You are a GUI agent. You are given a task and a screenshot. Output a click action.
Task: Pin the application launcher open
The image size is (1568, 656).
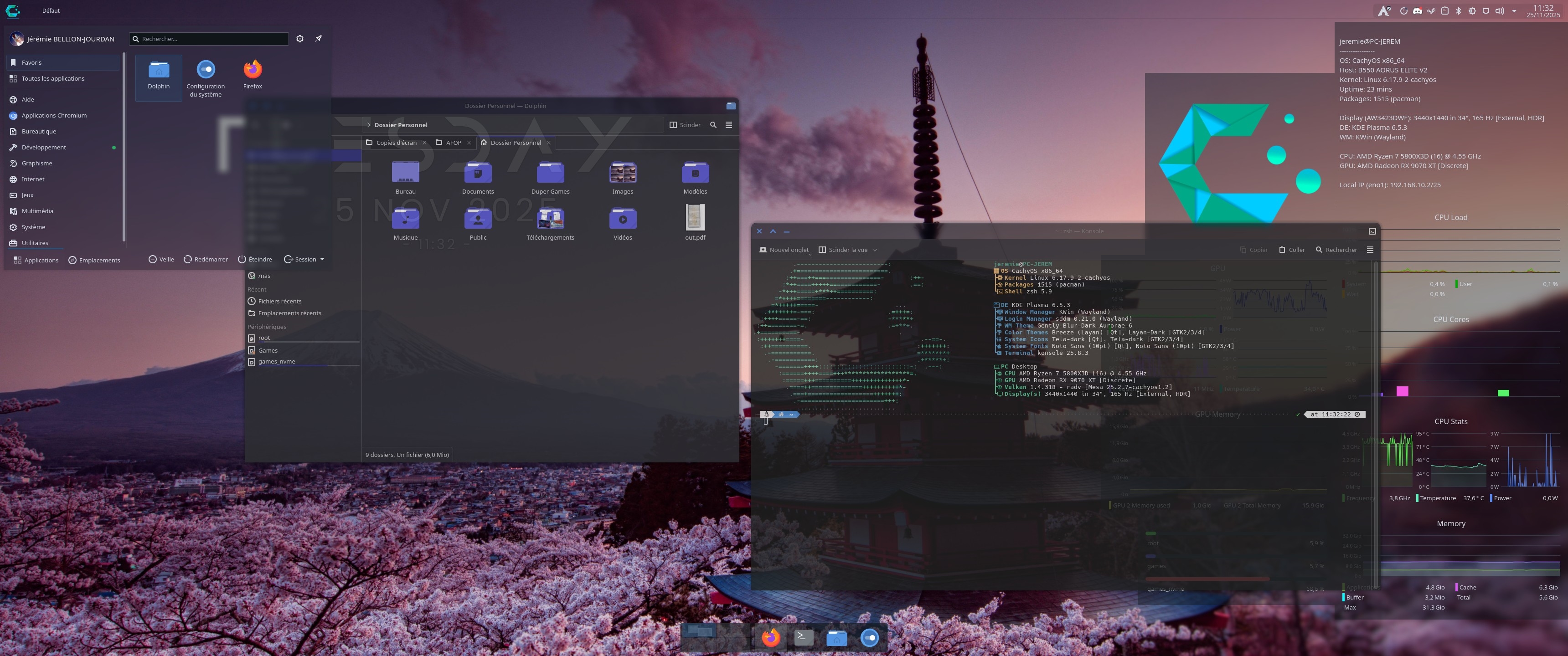click(x=318, y=38)
